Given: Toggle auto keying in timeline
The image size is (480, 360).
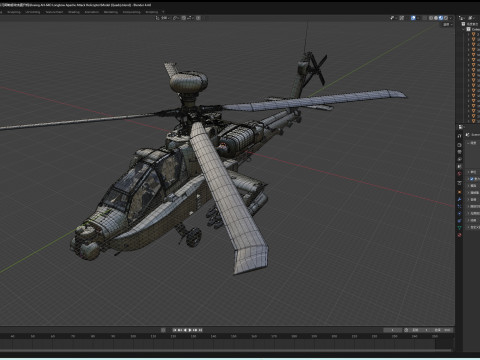Looking at the screenshot, I should [x=163, y=330].
